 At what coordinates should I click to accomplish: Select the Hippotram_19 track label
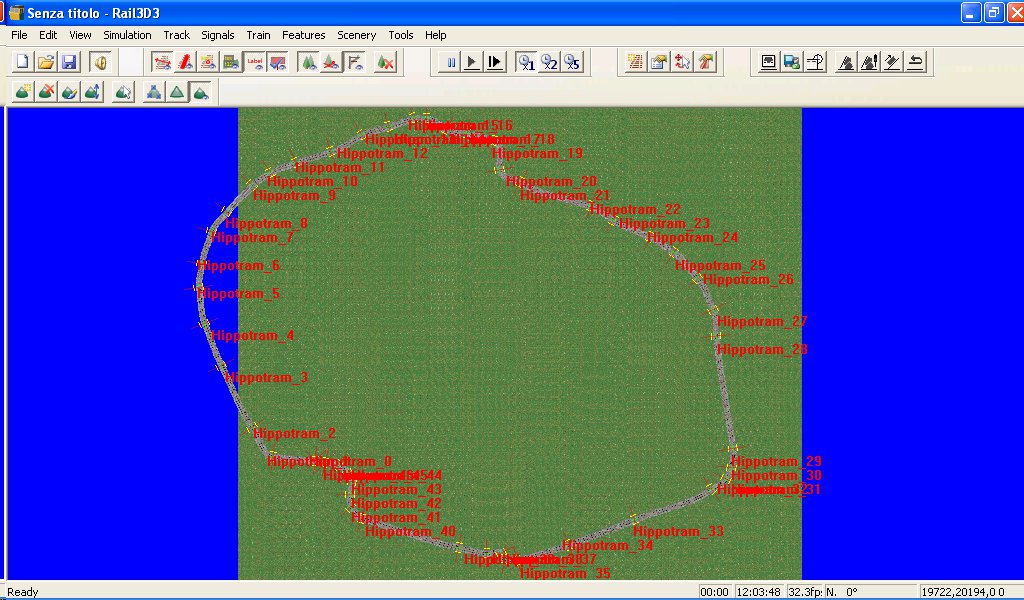tap(537, 153)
